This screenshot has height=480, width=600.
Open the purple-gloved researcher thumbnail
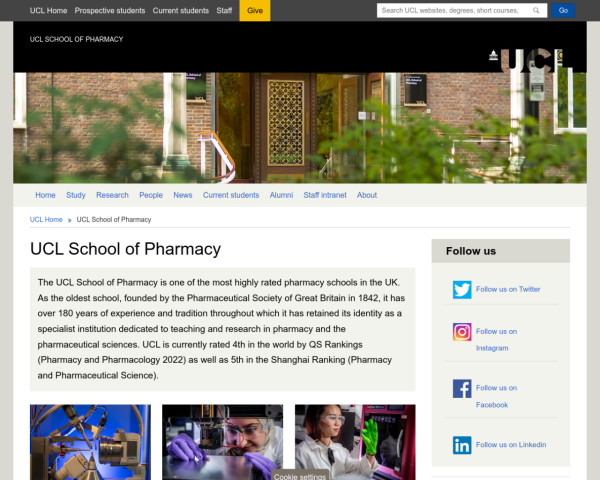click(x=222, y=442)
